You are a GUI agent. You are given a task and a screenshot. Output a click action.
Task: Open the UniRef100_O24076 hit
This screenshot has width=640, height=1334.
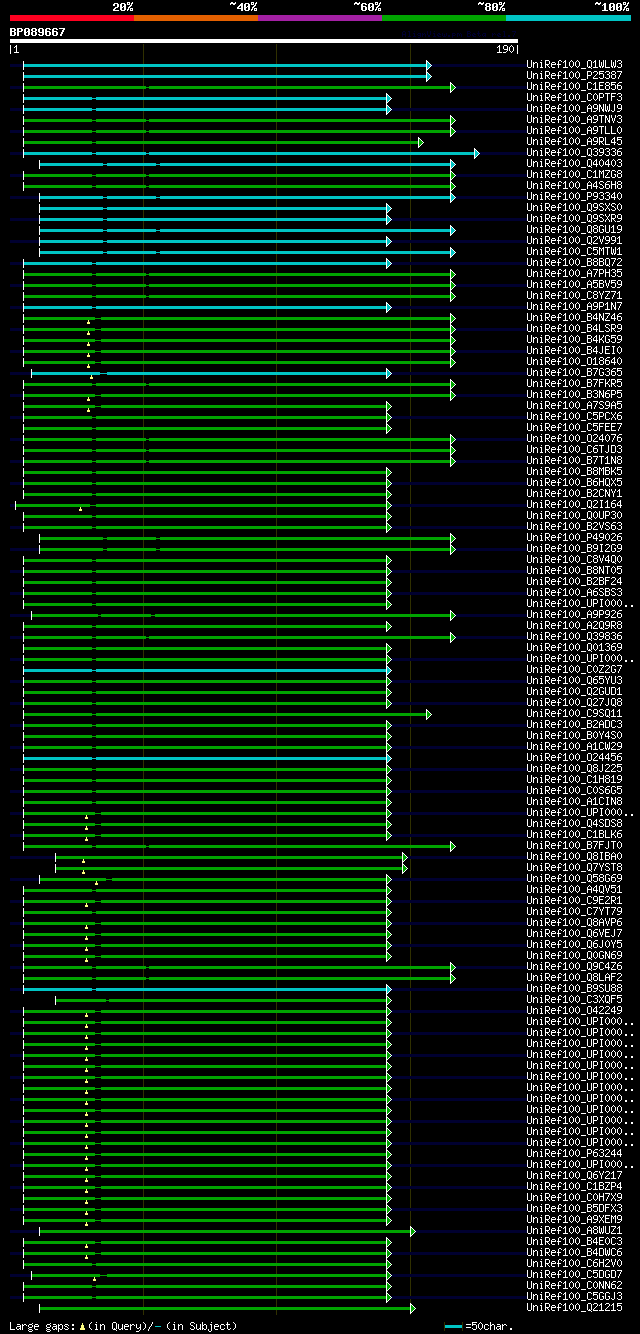pyautogui.click(x=574, y=438)
